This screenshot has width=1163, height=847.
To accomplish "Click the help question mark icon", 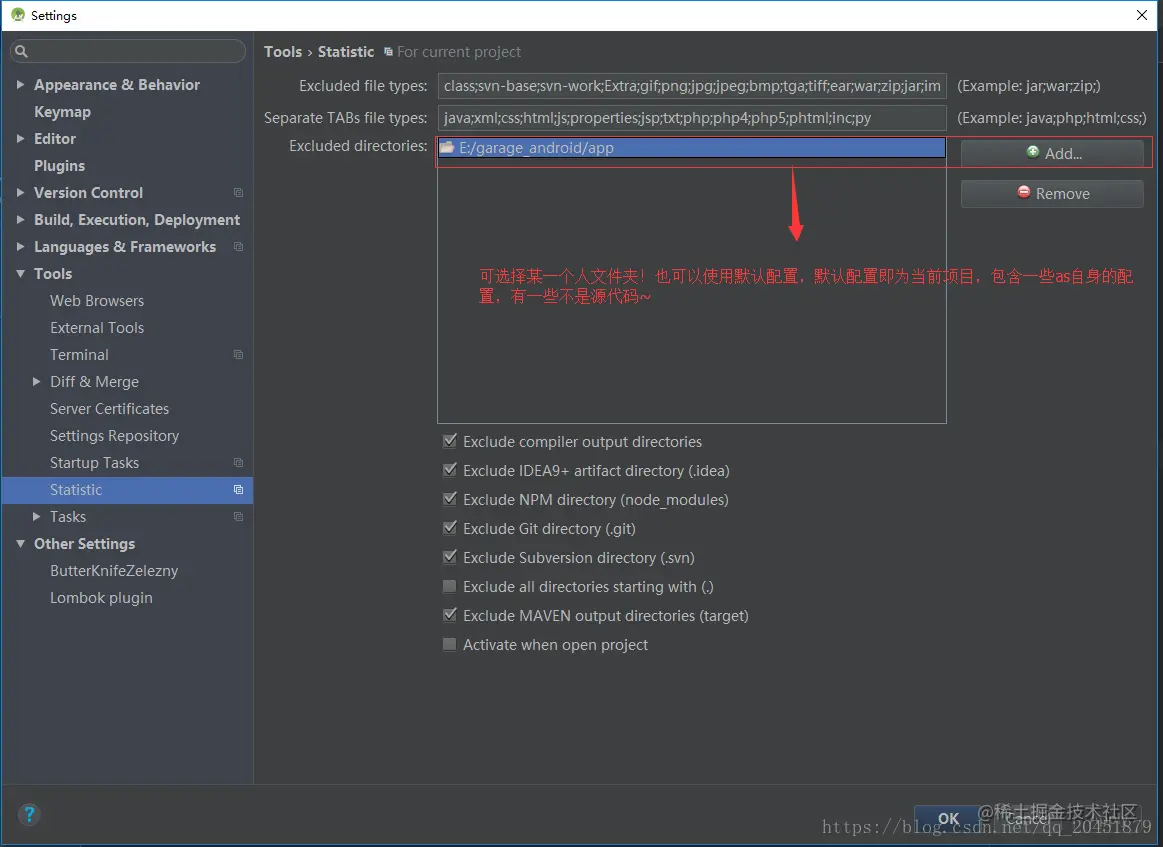I will pyautogui.click(x=29, y=814).
